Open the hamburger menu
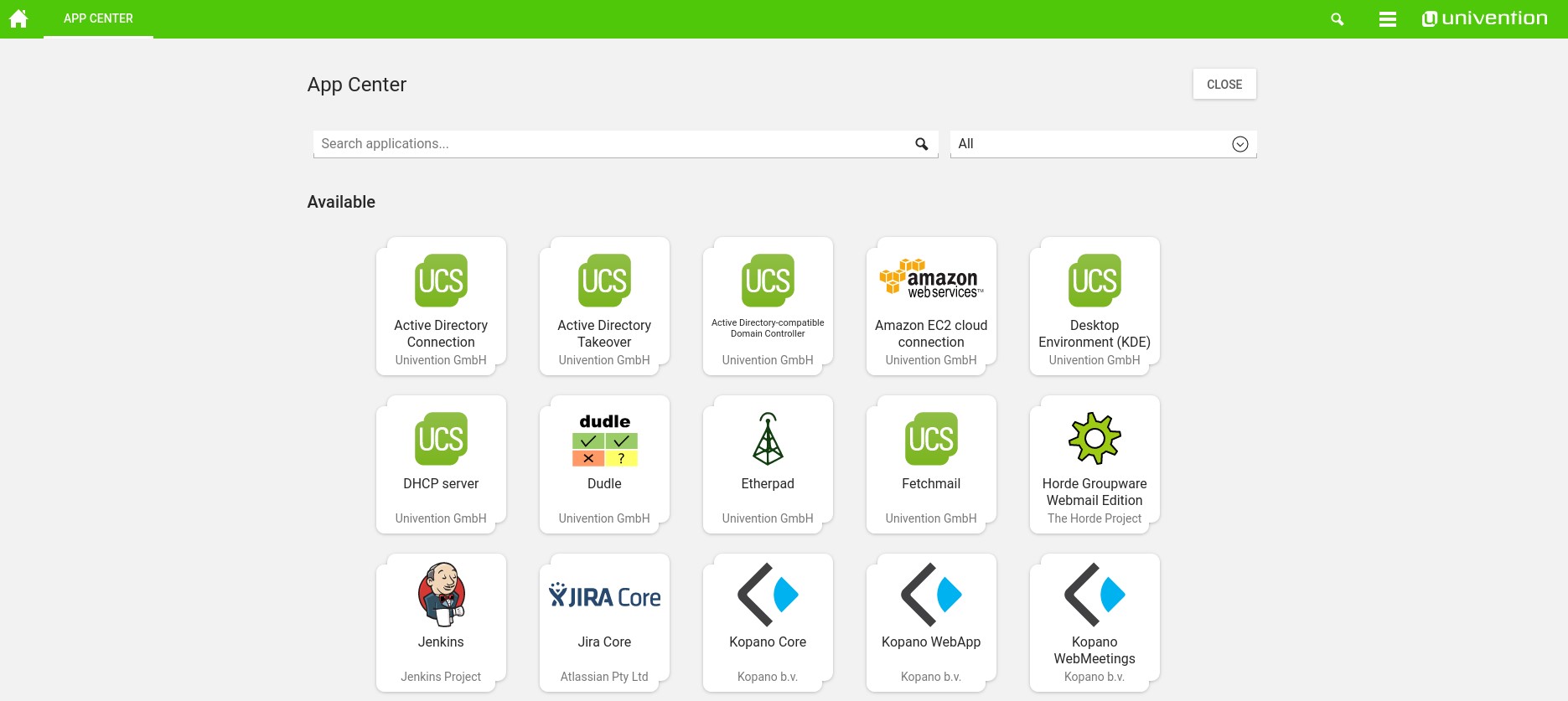Screen dimensions: 1568x701 (x=1388, y=18)
